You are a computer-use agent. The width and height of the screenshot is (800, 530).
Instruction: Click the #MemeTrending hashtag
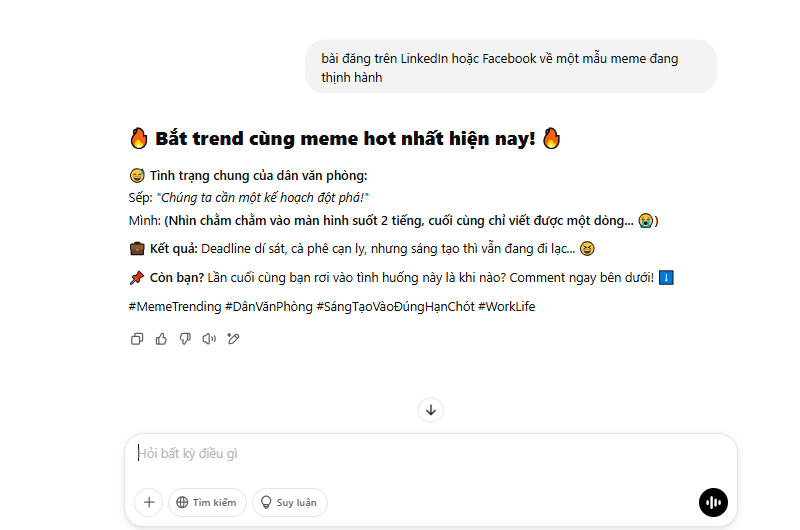click(175, 307)
